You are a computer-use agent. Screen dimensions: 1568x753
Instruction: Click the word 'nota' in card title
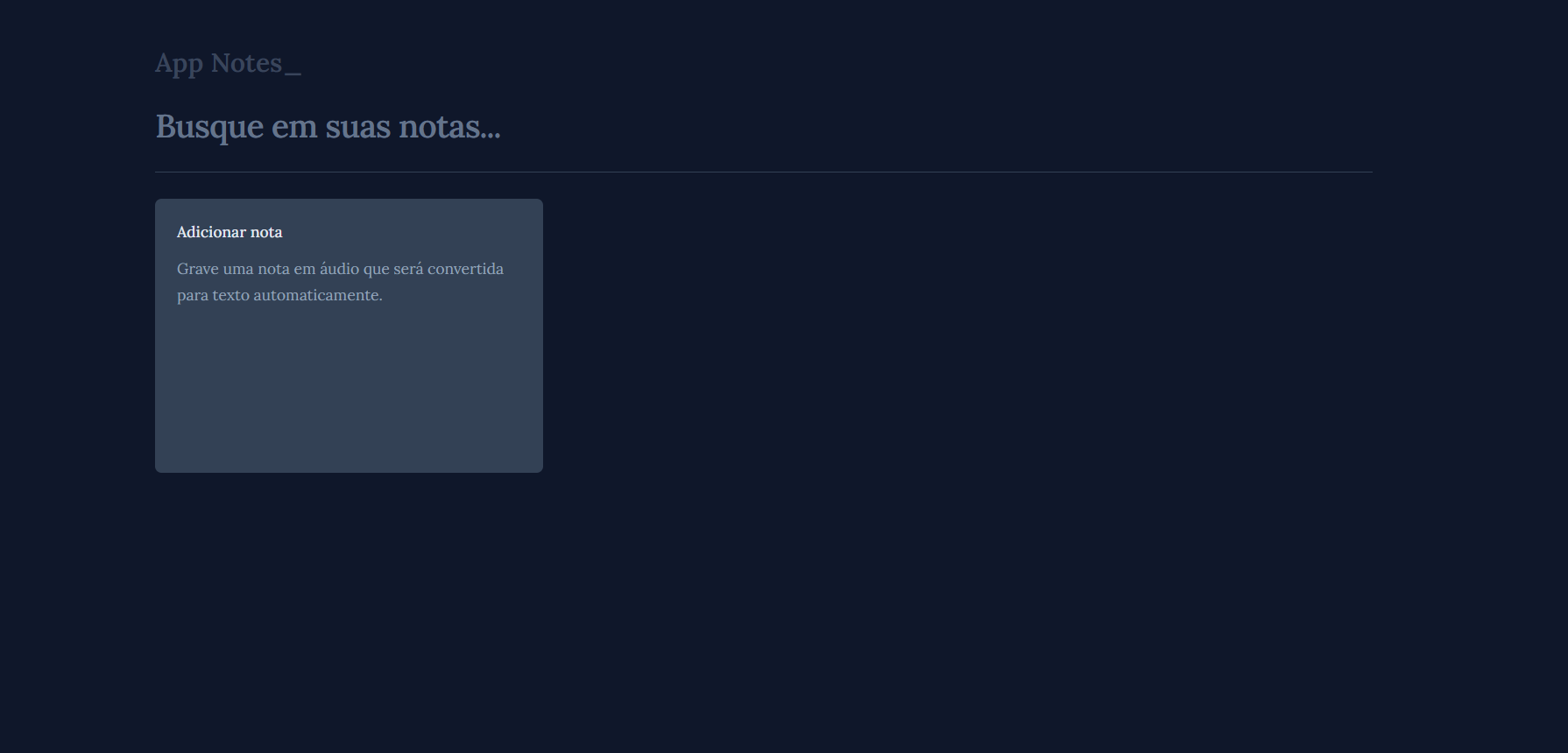click(266, 232)
